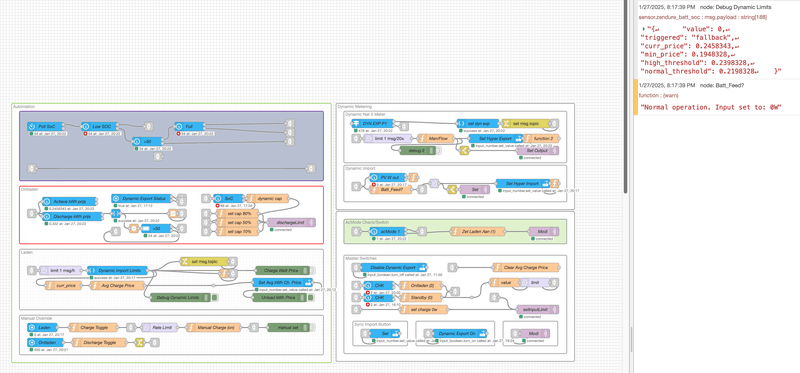Select the Standby (0) function node
Screen dimensions: 800x373
pos(420,297)
